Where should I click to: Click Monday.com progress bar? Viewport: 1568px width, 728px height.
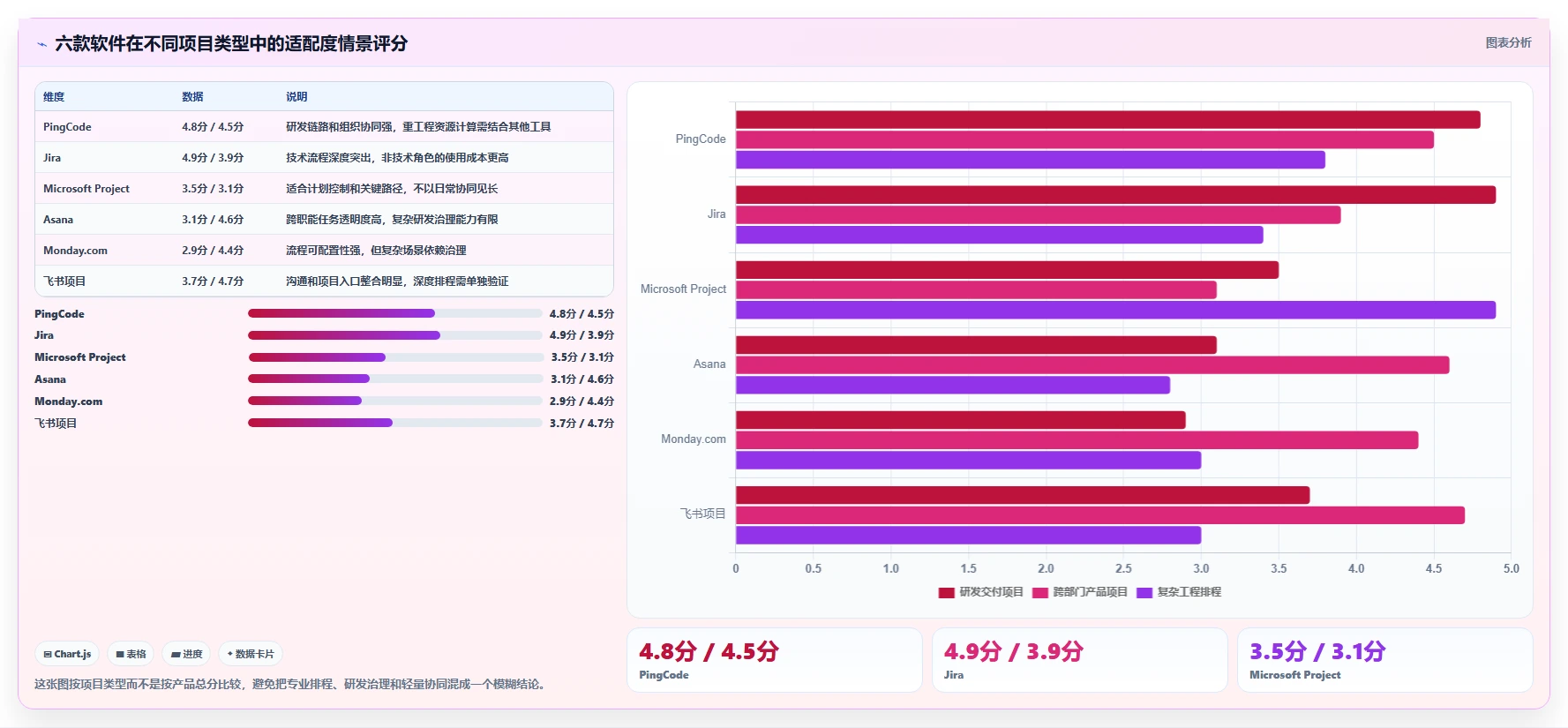click(x=395, y=401)
